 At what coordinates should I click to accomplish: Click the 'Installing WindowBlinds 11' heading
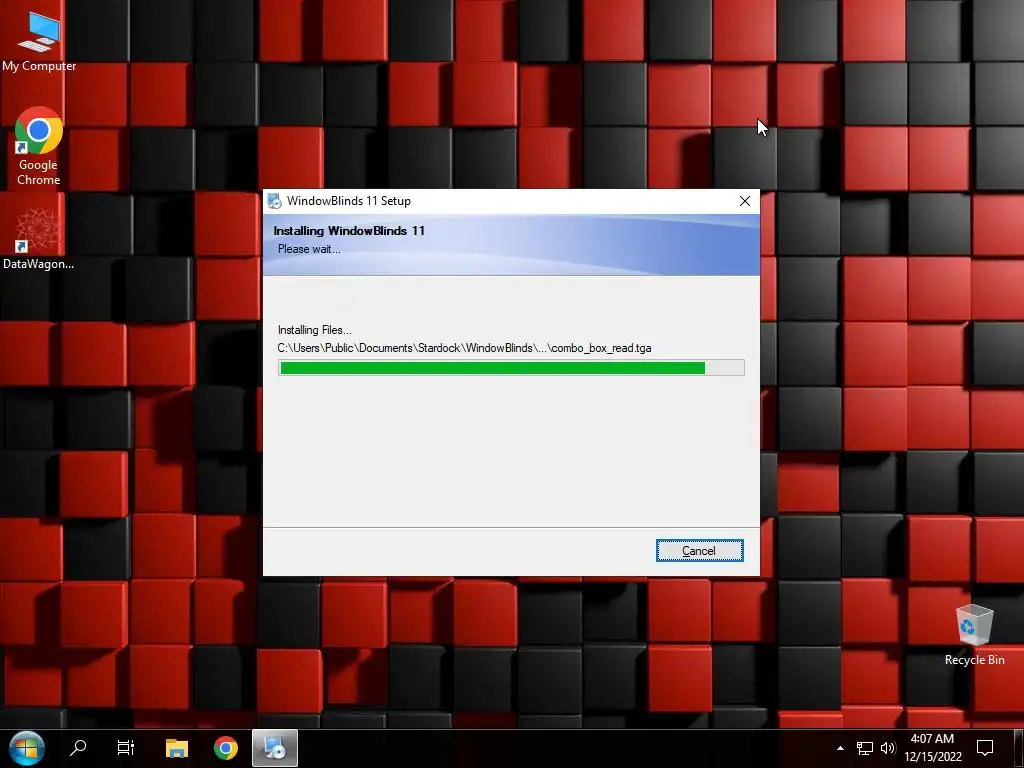349,231
